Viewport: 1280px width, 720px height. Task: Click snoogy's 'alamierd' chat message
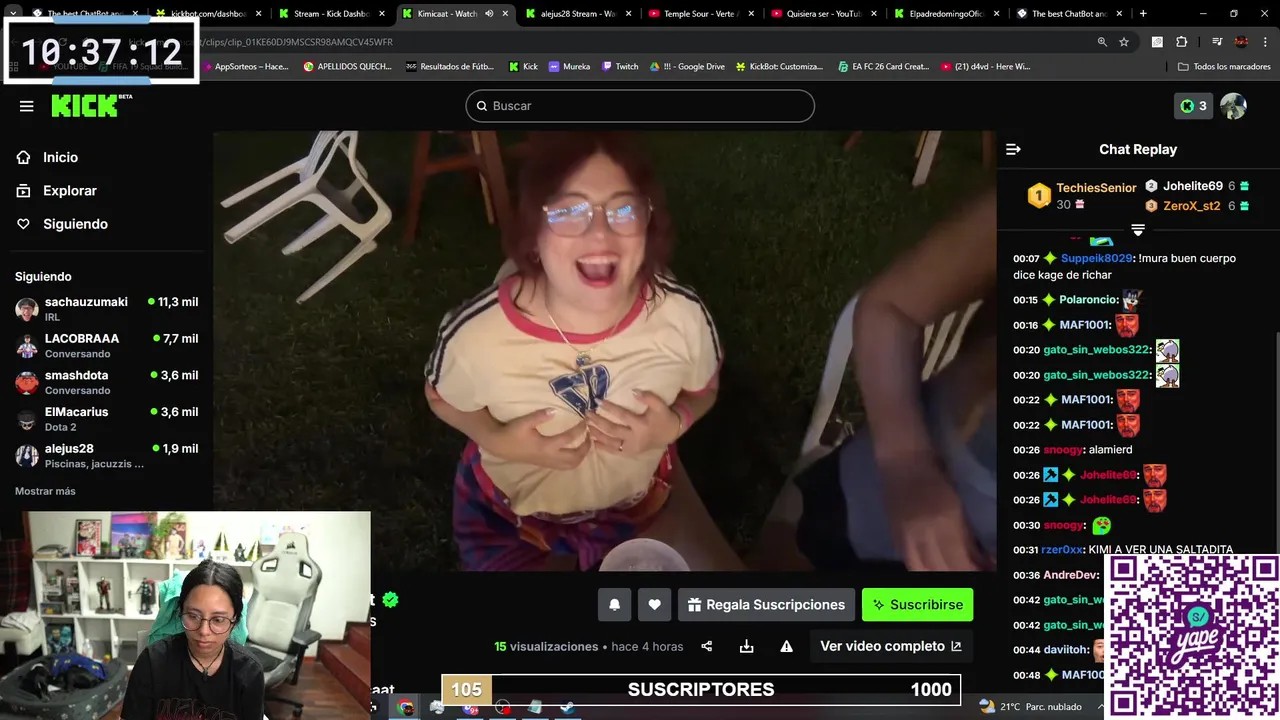(1109, 450)
